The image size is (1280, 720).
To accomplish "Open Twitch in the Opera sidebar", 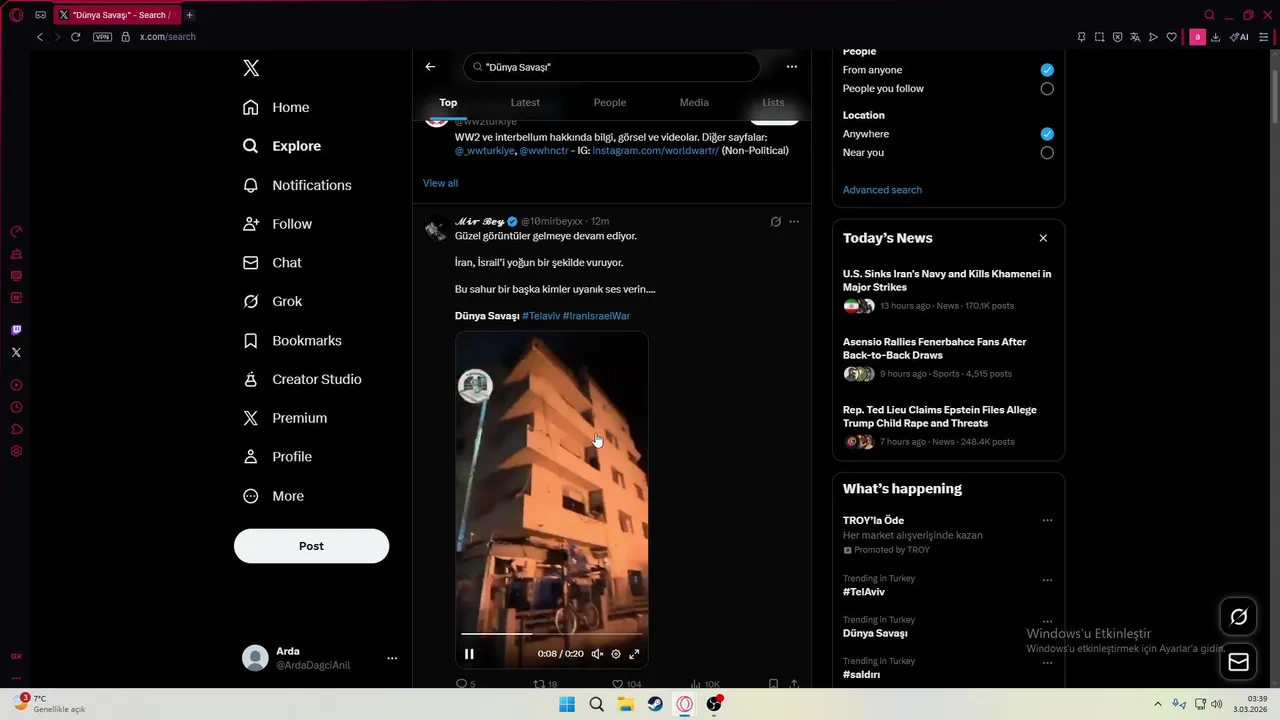I will 16,330.
